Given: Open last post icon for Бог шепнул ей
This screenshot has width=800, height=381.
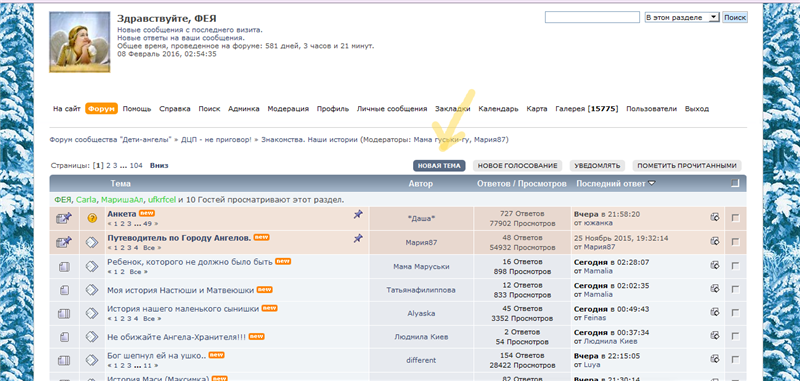Looking at the screenshot, I should tap(715, 360).
